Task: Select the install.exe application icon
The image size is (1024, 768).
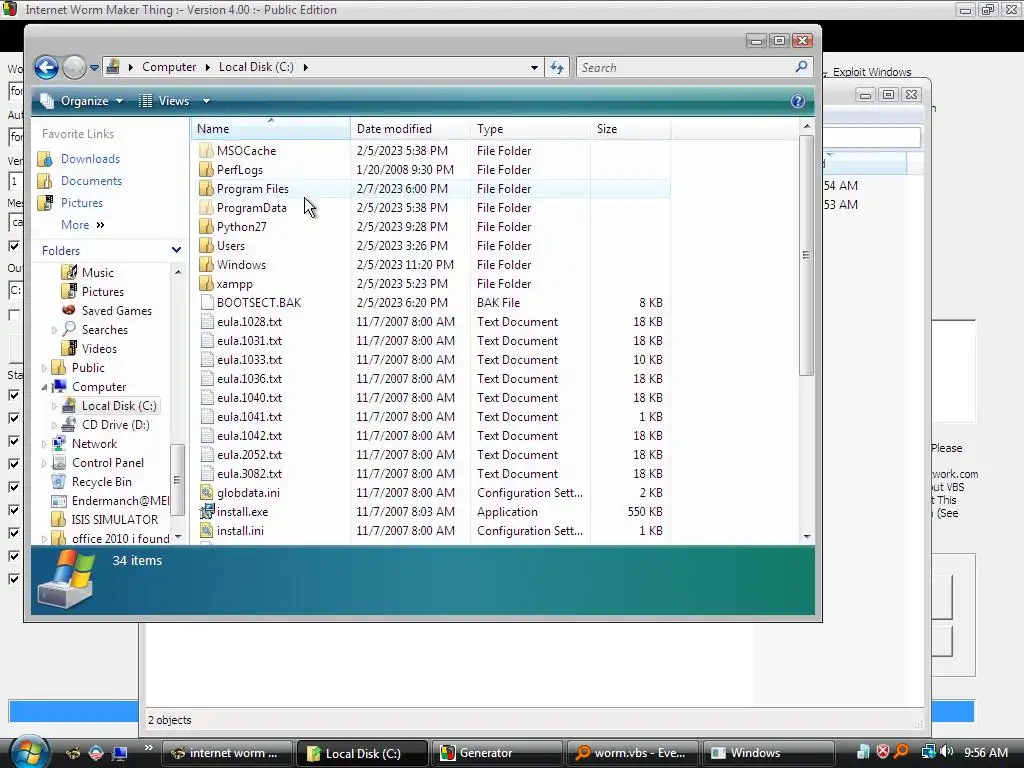Action: tap(206, 511)
